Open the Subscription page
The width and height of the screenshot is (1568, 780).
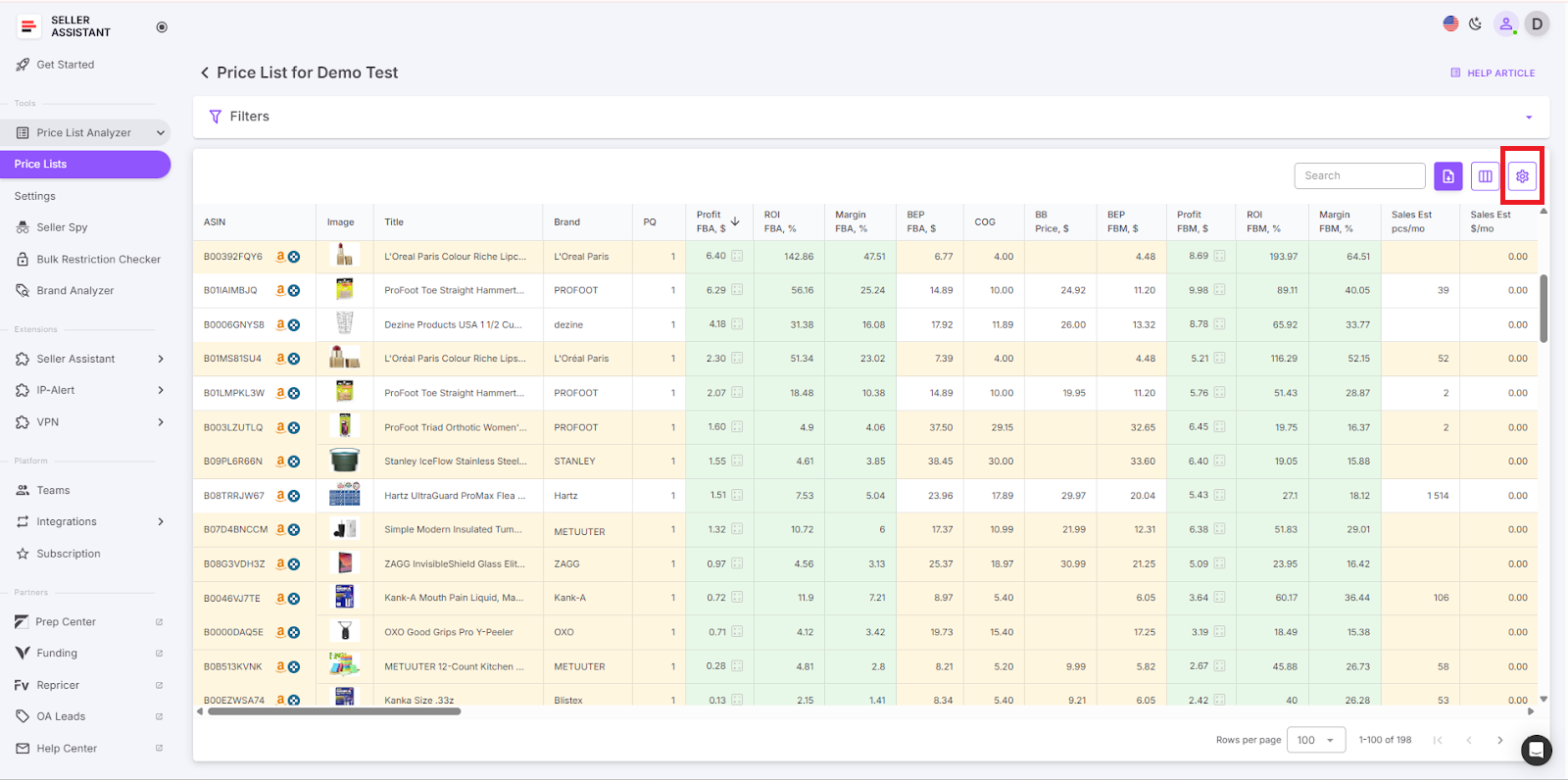[x=69, y=554]
